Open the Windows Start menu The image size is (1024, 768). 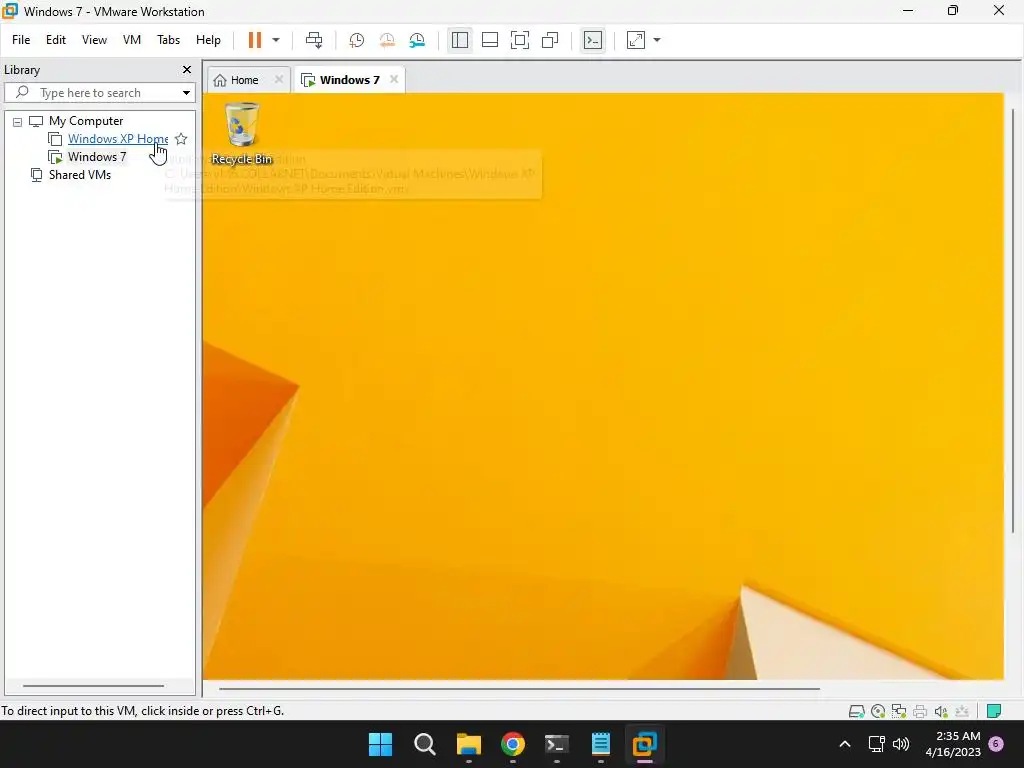tap(380, 744)
